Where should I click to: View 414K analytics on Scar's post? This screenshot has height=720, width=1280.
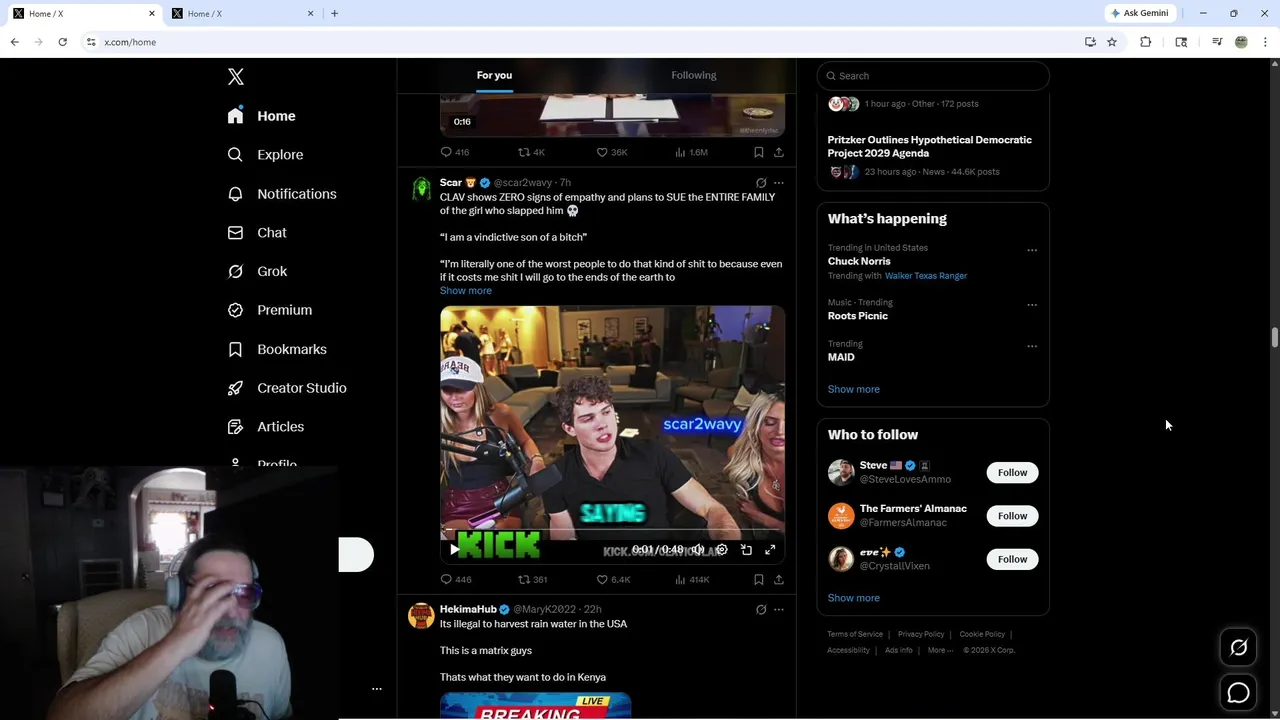coord(692,579)
